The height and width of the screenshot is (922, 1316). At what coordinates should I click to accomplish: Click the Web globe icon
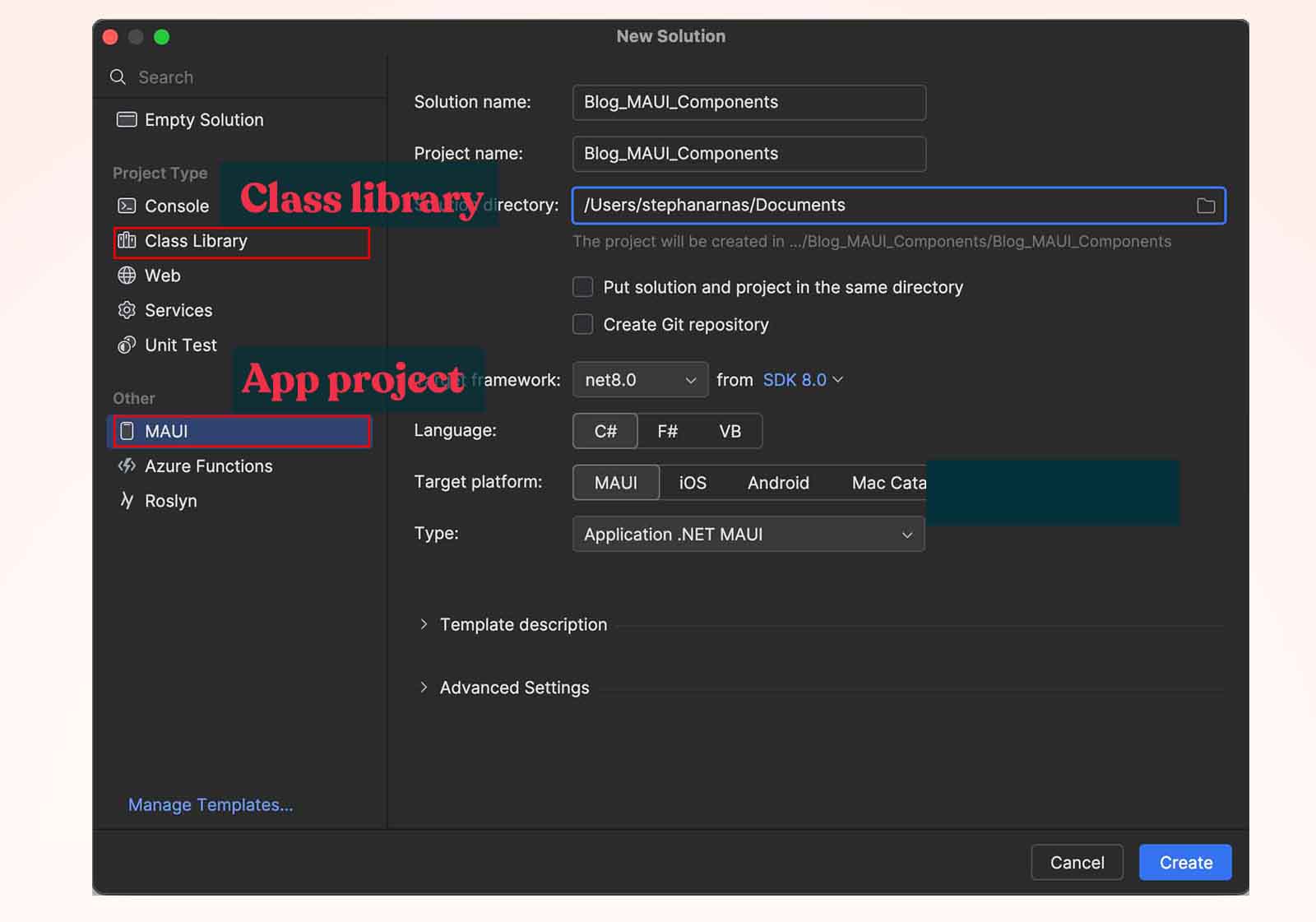click(x=127, y=275)
